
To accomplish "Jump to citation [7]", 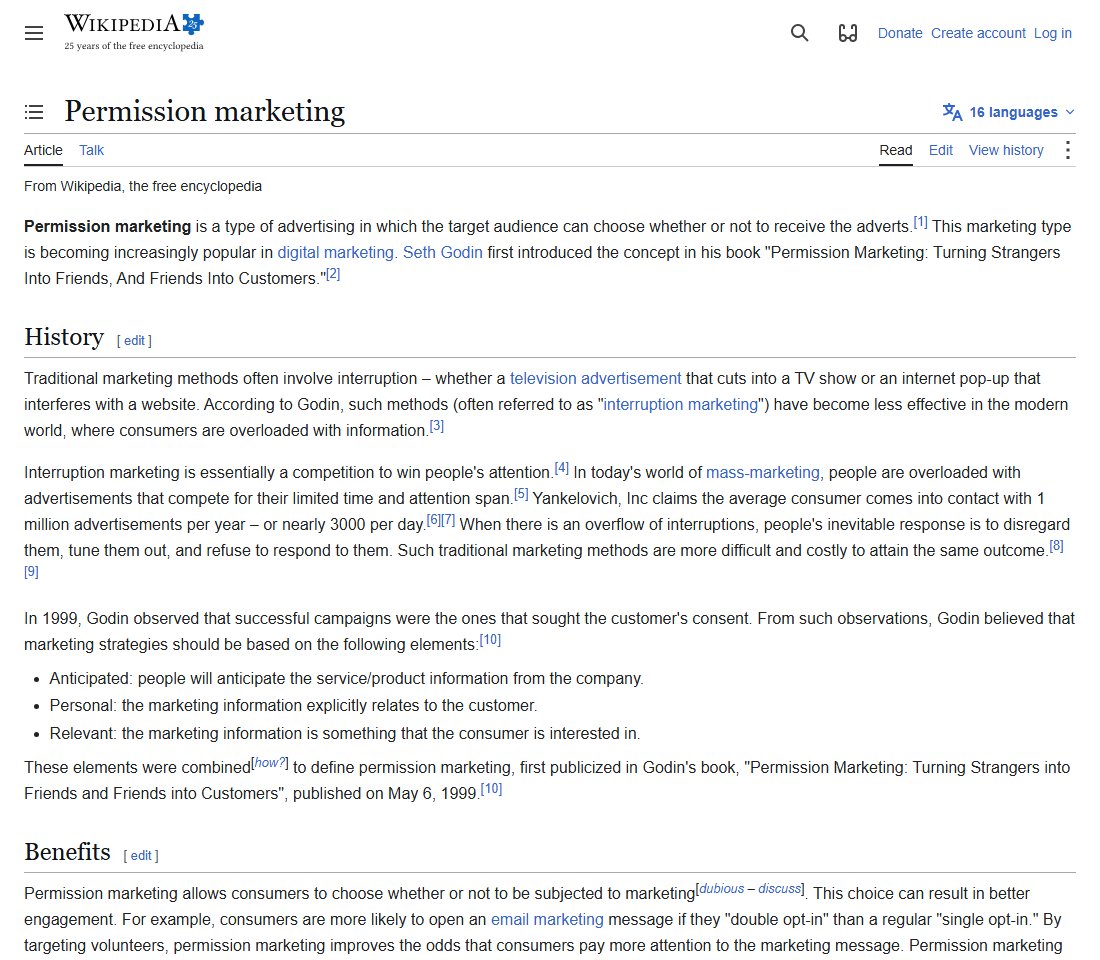I will click(x=448, y=520).
